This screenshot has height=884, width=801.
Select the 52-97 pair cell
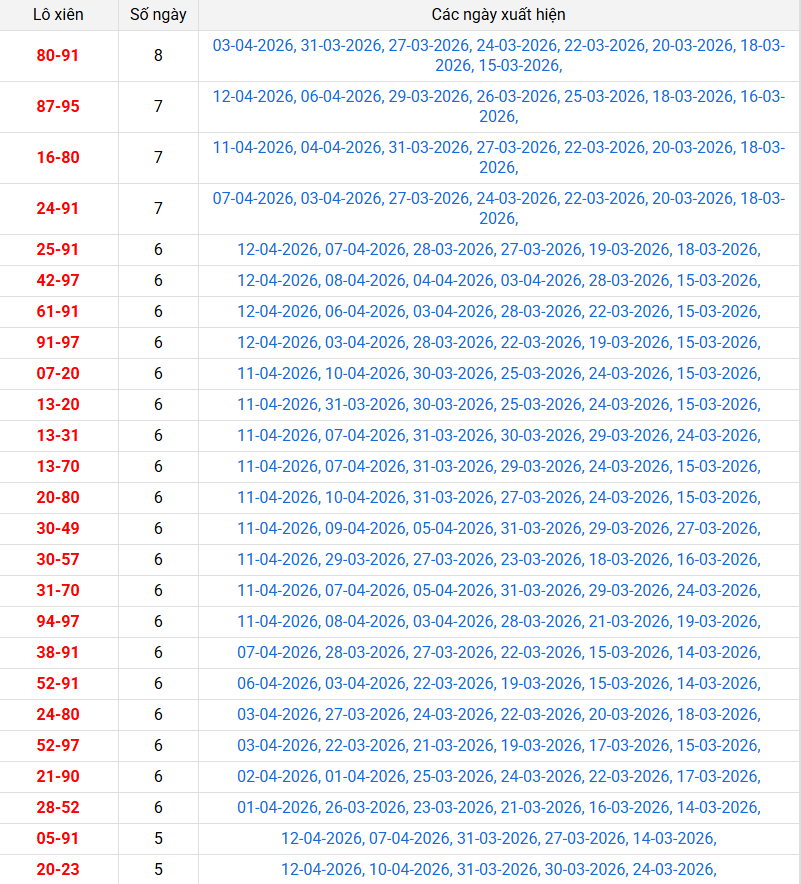click(x=58, y=746)
